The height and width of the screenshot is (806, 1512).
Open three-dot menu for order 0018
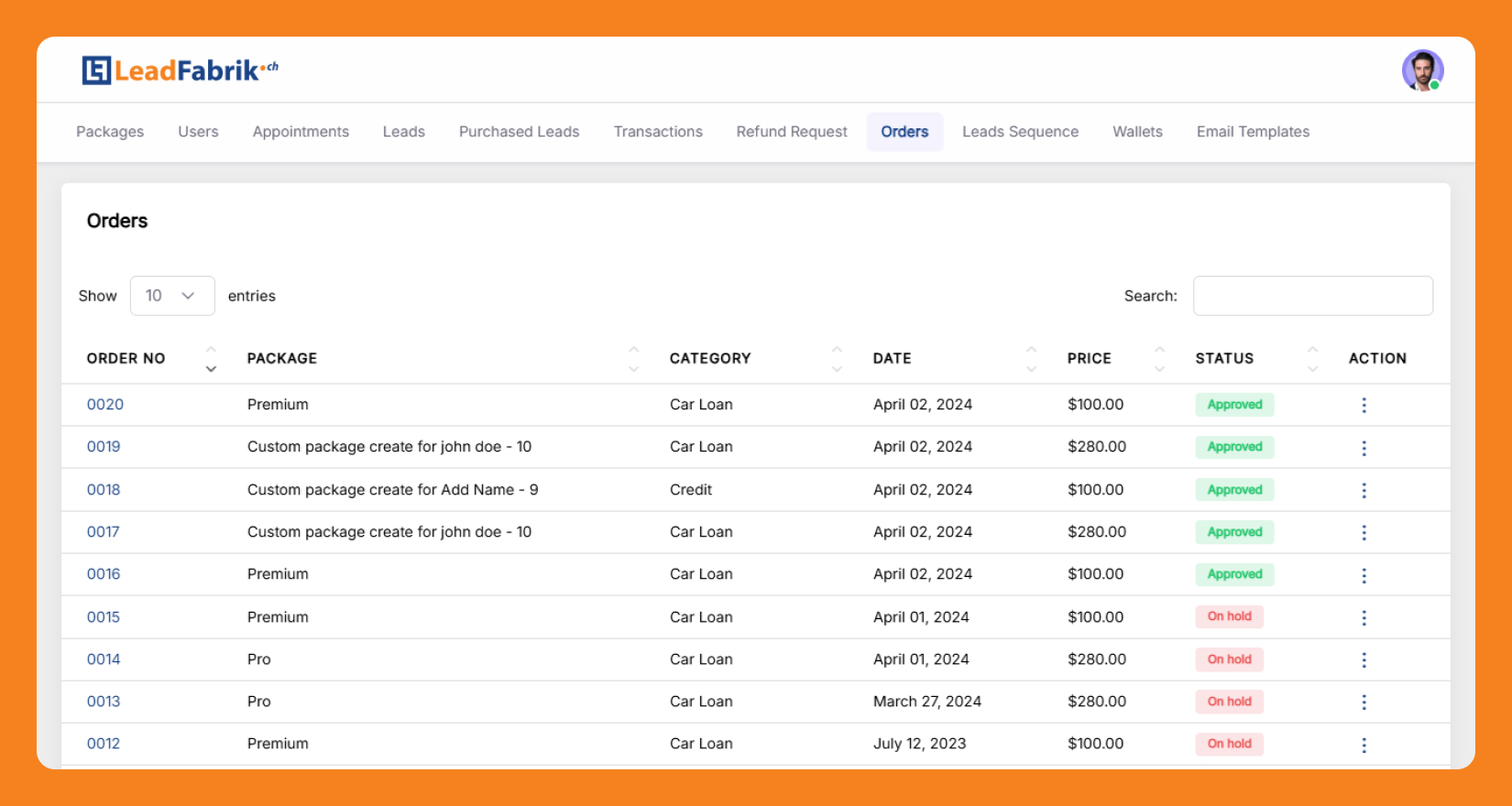click(x=1364, y=490)
